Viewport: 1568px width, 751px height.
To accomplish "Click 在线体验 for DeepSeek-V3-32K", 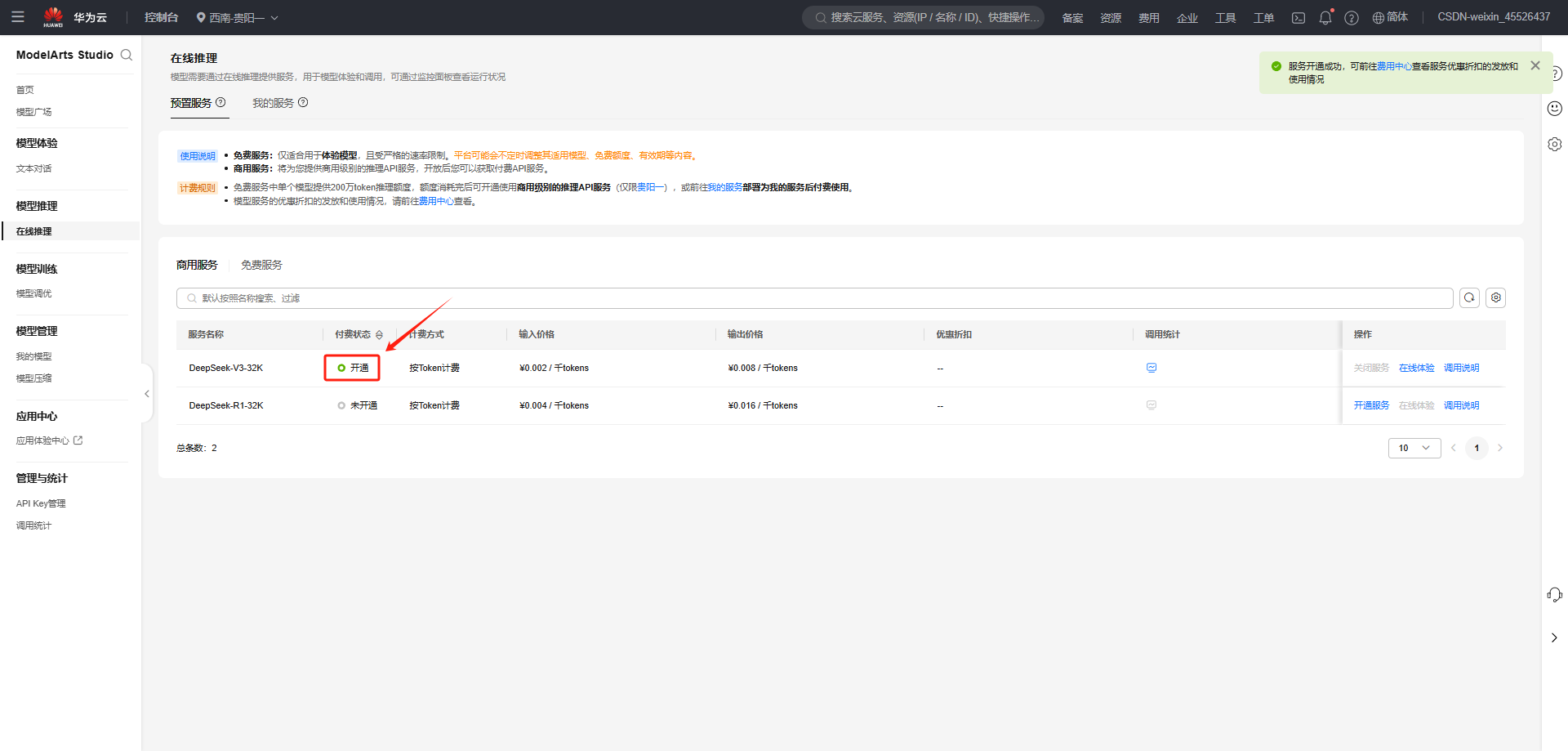I will (1416, 368).
